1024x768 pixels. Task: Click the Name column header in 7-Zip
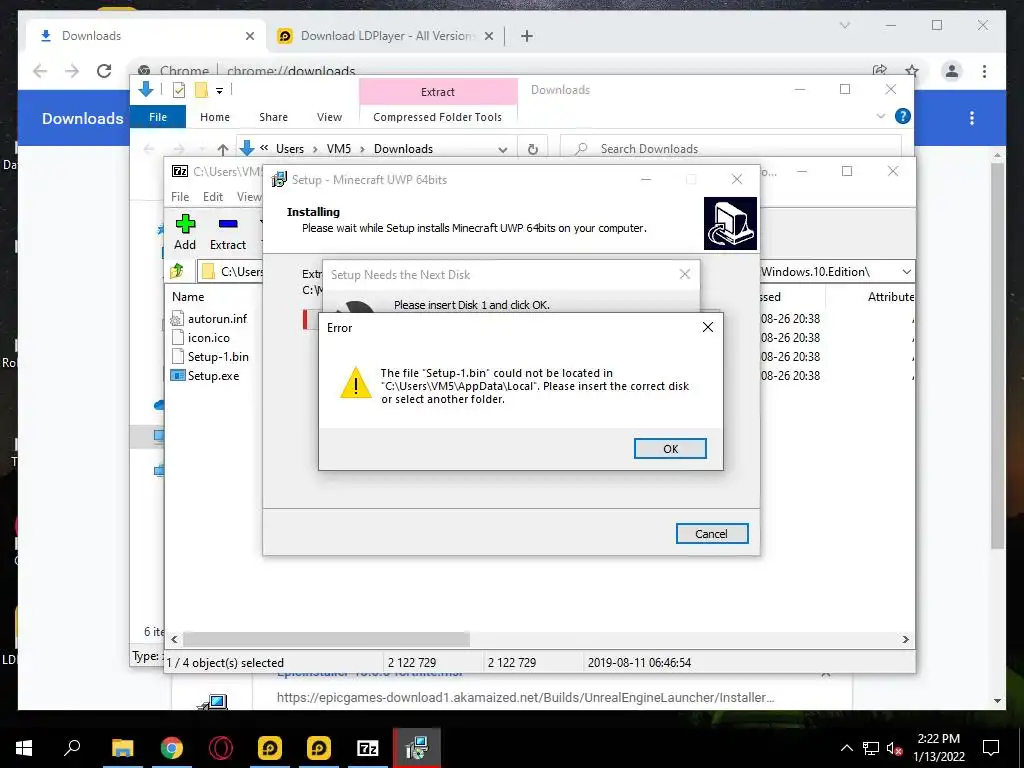tap(188, 296)
